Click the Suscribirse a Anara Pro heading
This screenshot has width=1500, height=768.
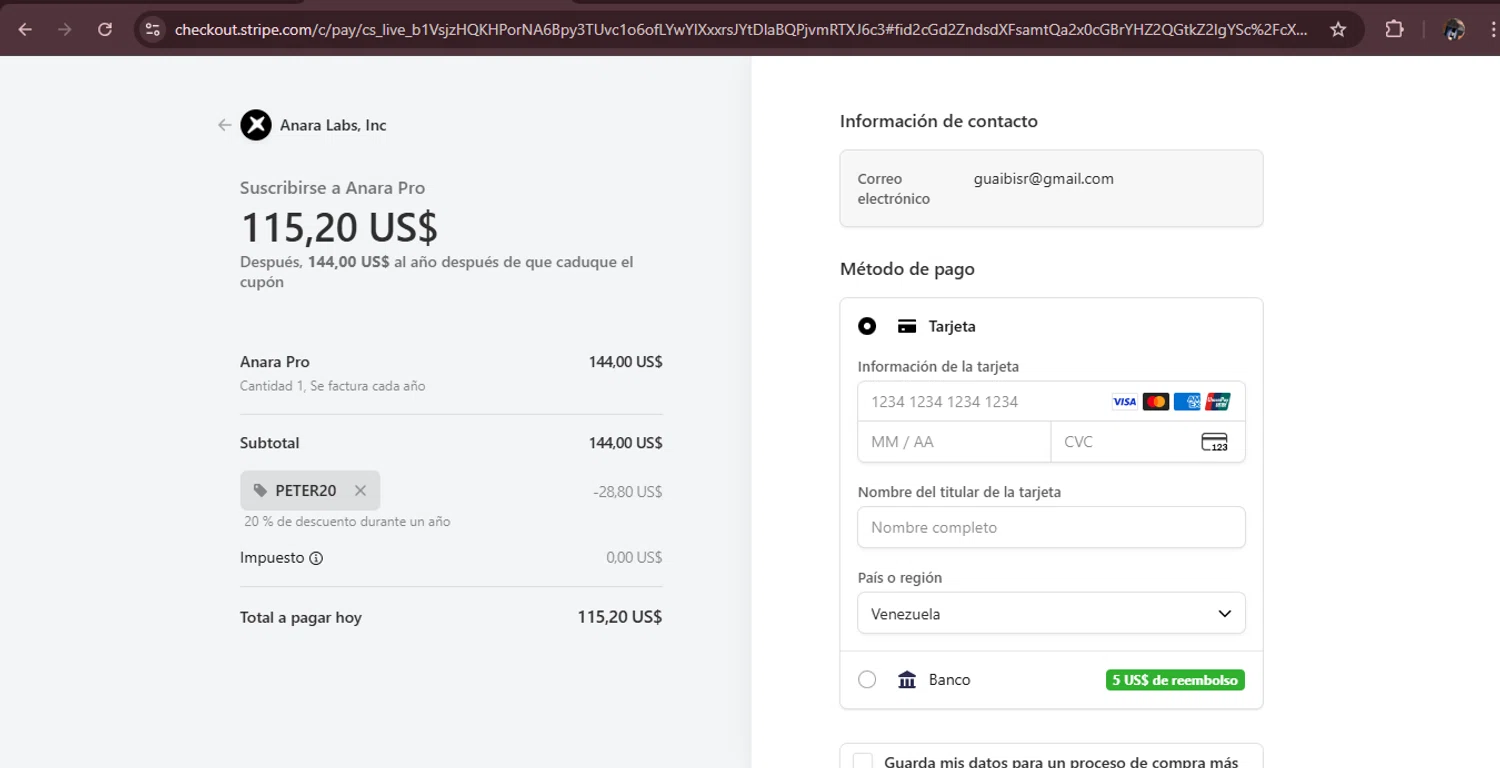point(332,188)
